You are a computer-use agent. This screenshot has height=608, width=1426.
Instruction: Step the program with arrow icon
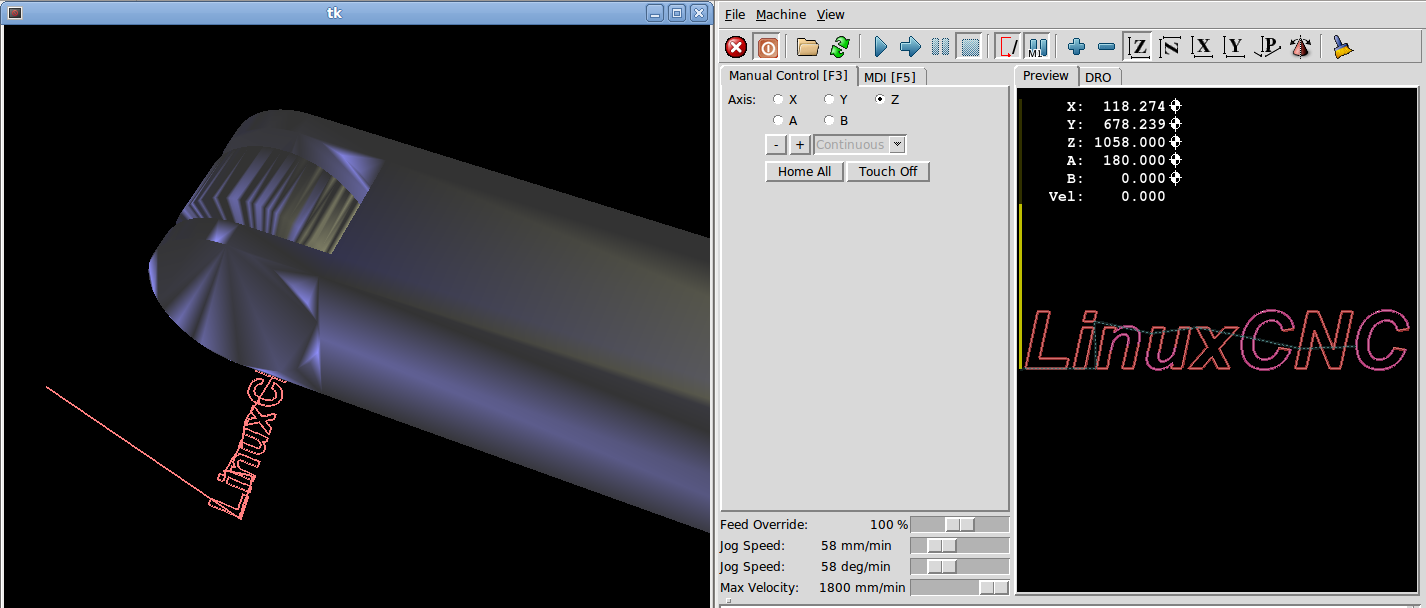tap(910, 47)
